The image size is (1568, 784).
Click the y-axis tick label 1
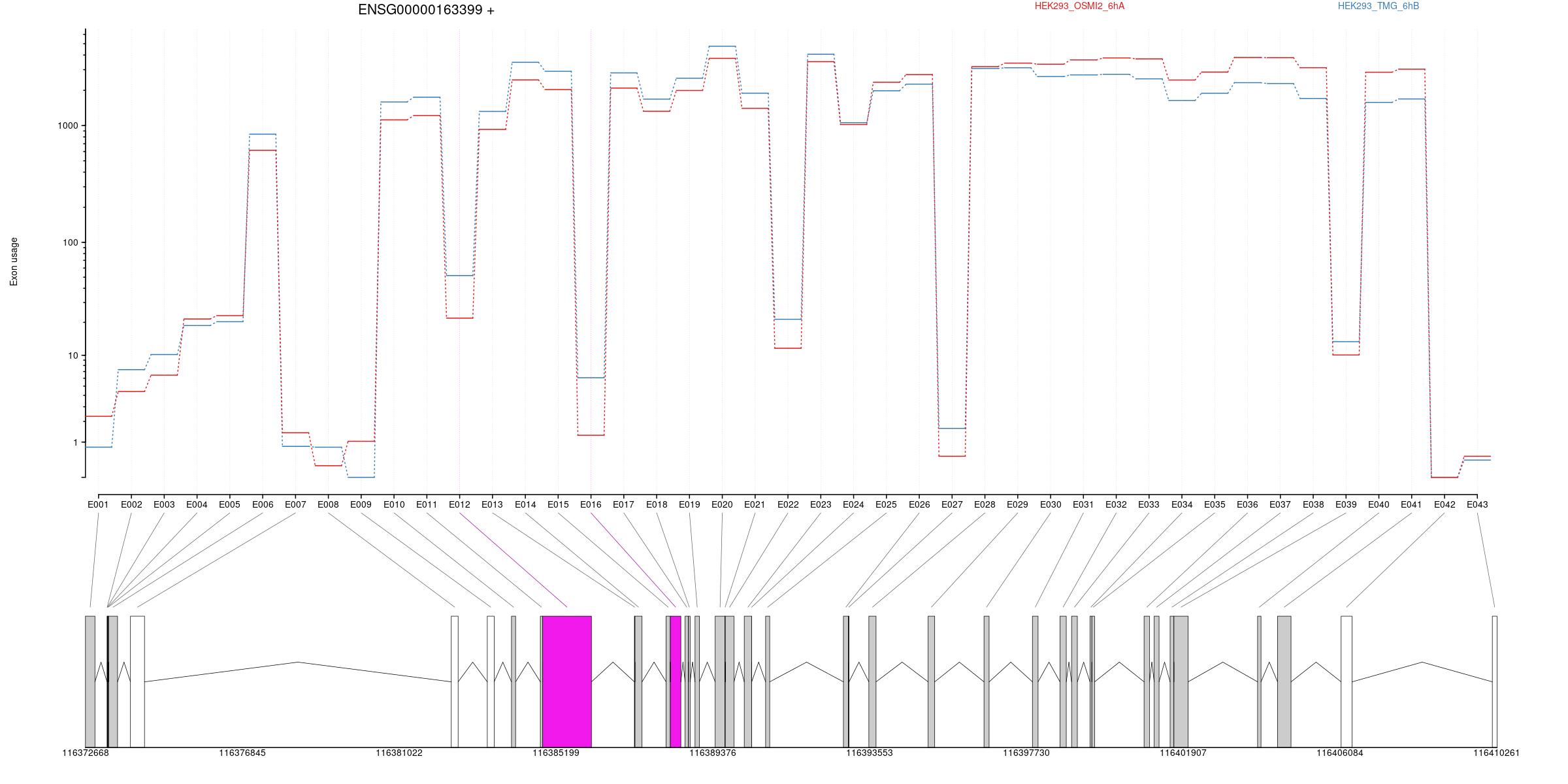coord(76,442)
